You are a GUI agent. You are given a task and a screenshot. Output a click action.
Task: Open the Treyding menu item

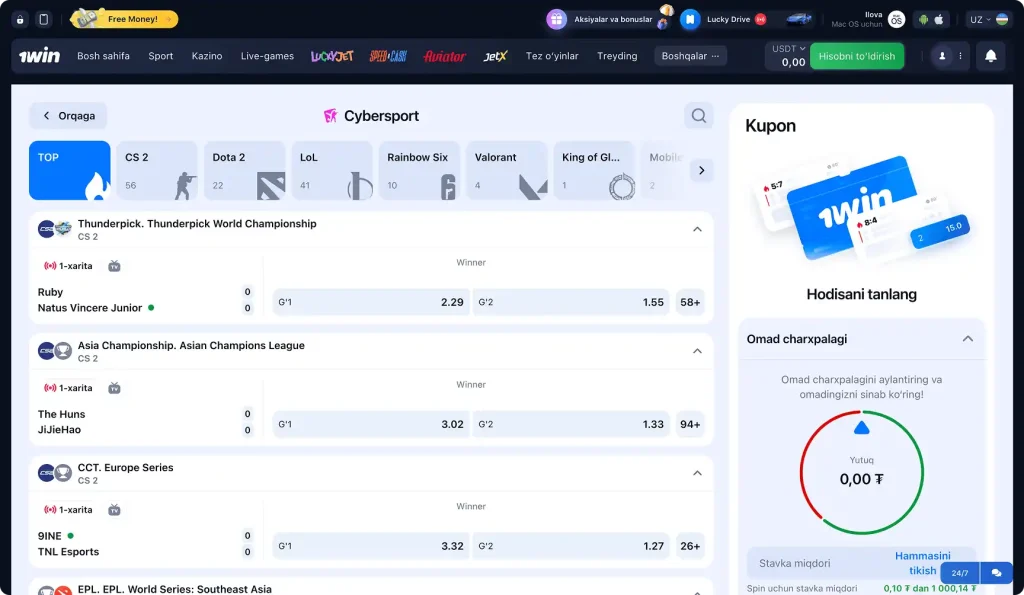click(x=617, y=56)
